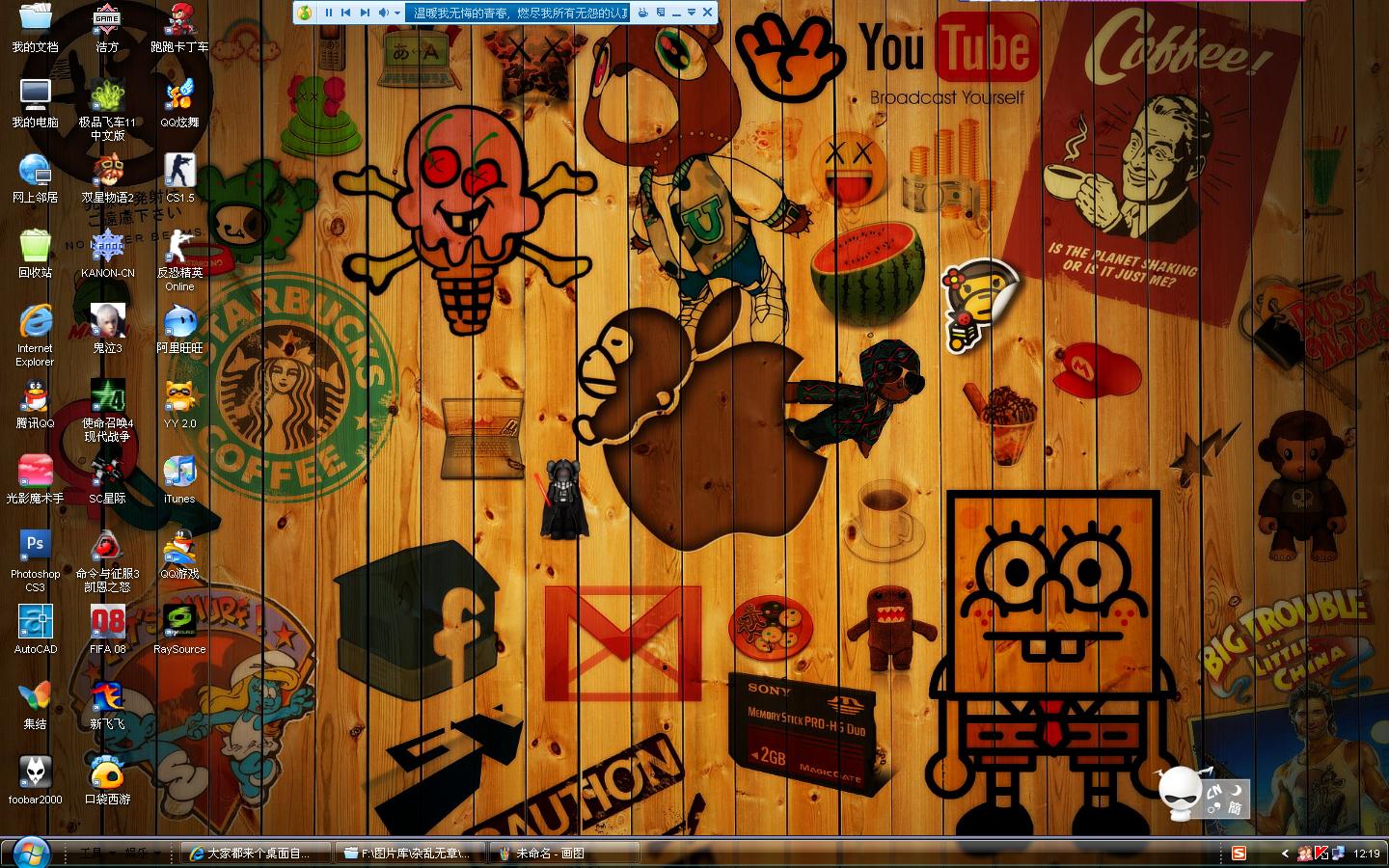Skip to previous track in music bar

click(x=345, y=13)
